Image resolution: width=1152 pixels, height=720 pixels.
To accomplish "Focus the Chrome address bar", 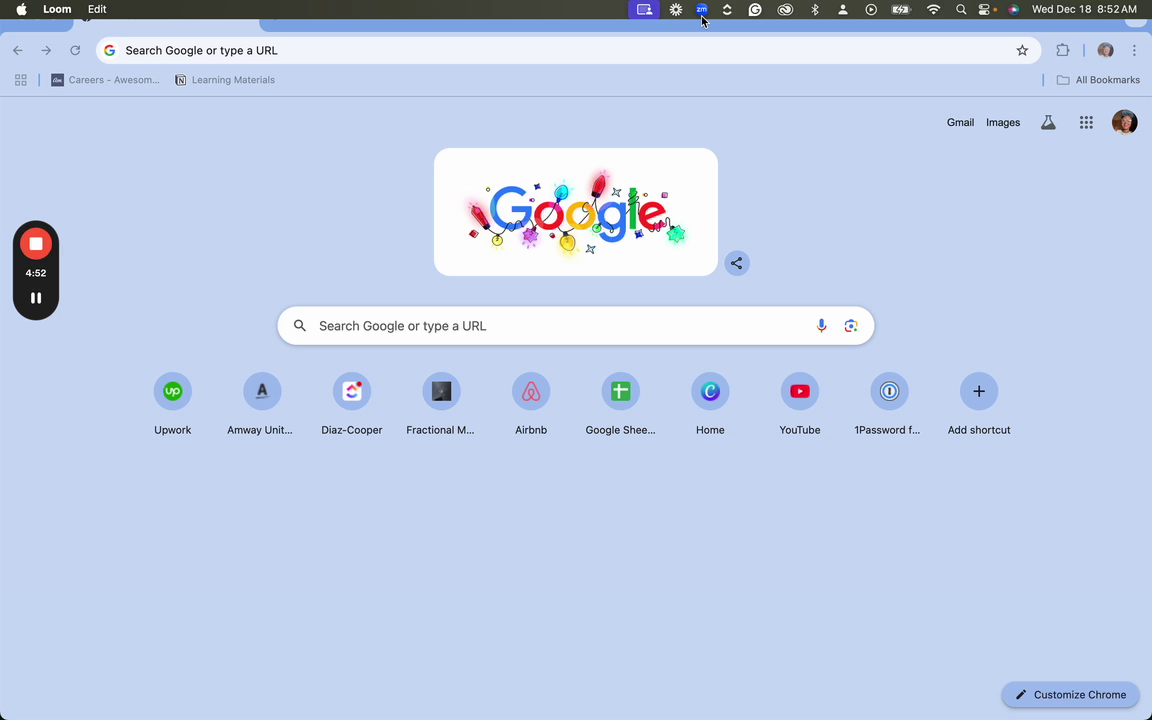I will point(569,51).
